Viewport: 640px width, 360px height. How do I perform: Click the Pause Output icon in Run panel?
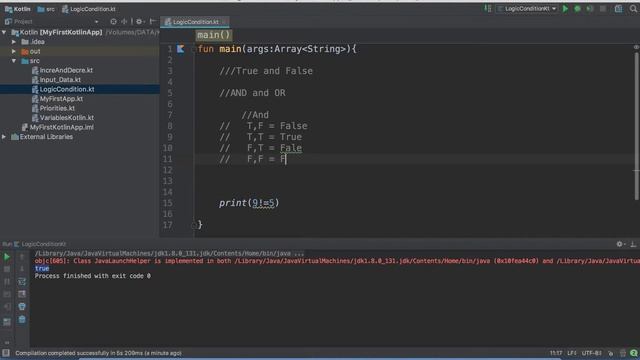pos(7,282)
